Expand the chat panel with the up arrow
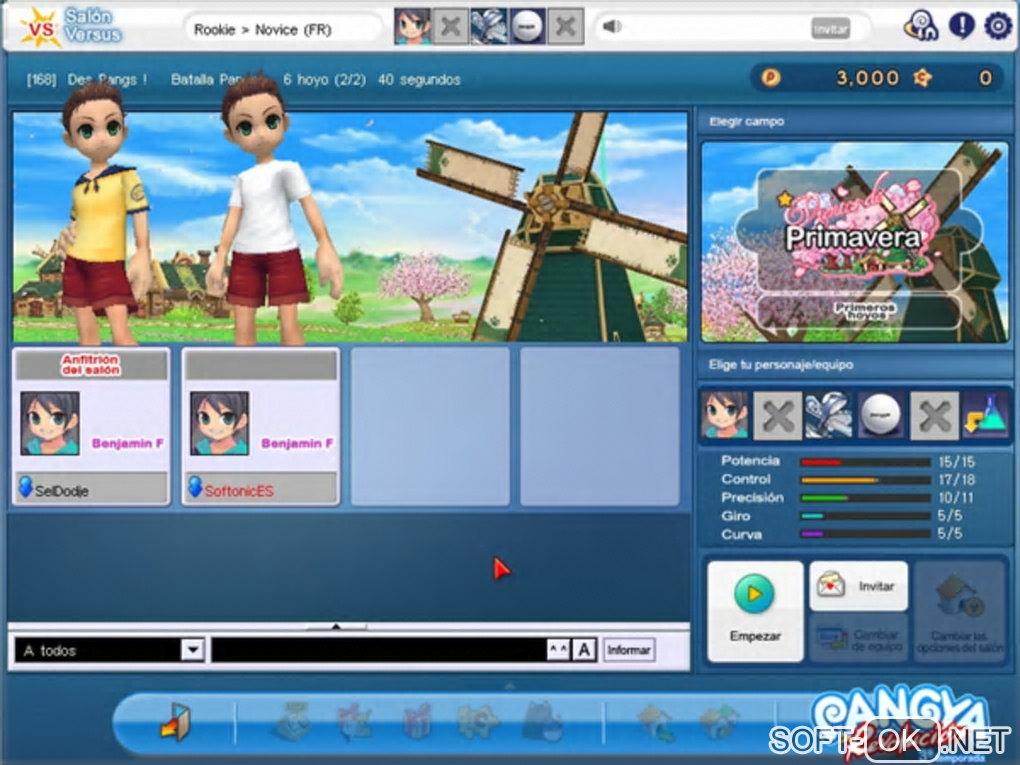This screenshot has width=1020, height=765. point(336,626)
